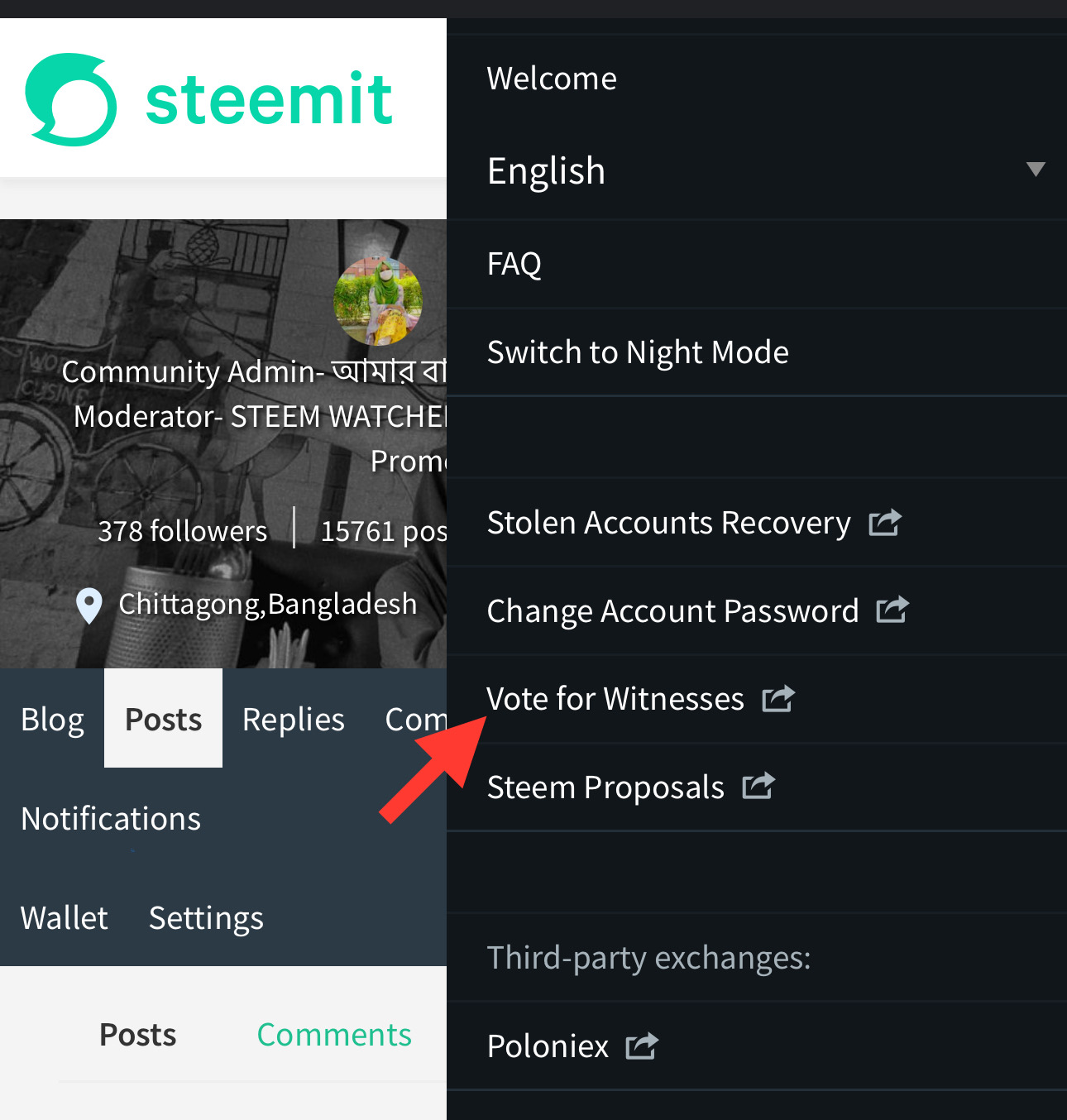This screenshot has height=1120, width=1067.
Task: Click the Steemit logo icon
Action: (x=71, y=99)
